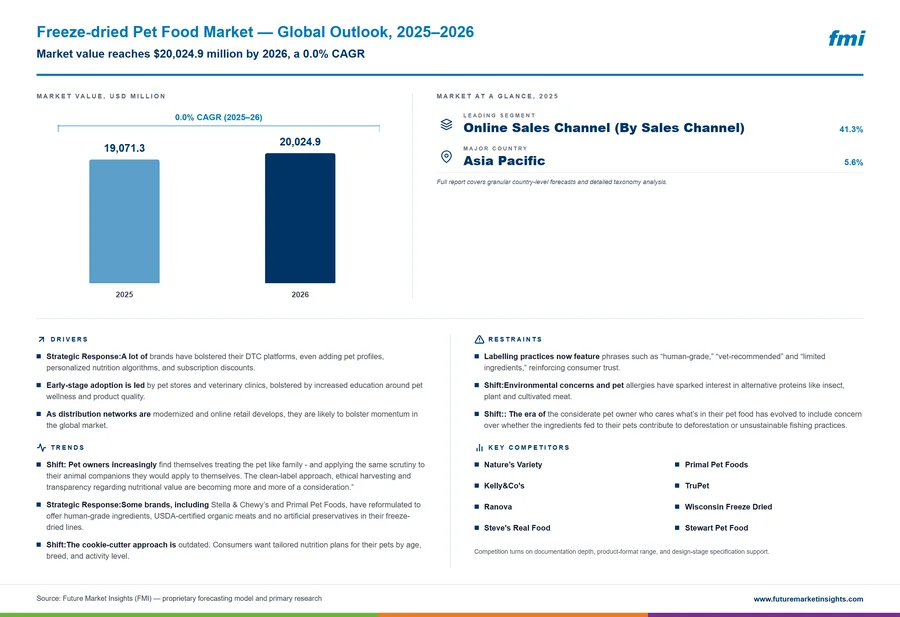Open the www.futuremarketinsights.com link
The width and height of the screenshot is (900, 617).
[x=808, y=599]
